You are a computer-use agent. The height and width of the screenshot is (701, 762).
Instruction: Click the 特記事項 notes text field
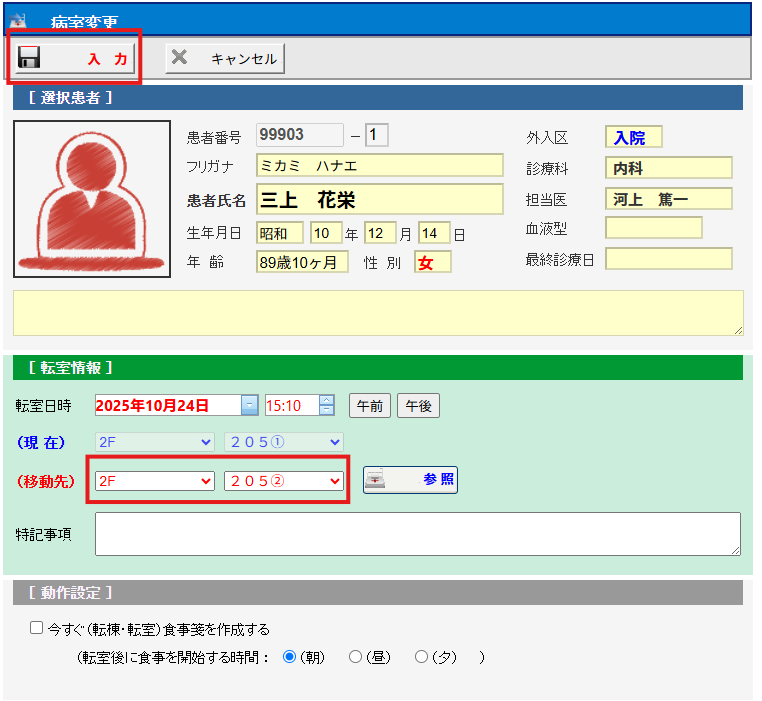(417, 534)
